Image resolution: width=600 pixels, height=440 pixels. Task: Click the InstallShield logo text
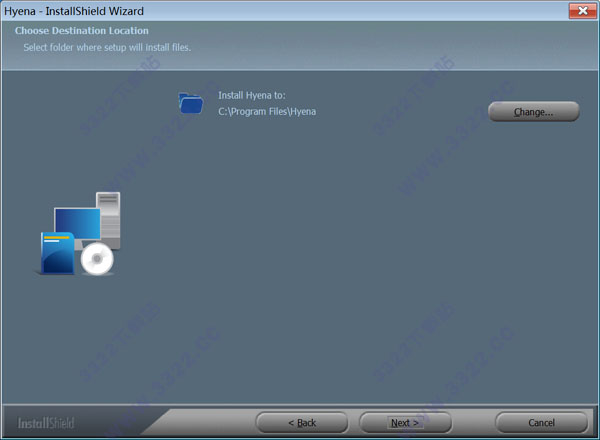[46, 423]
